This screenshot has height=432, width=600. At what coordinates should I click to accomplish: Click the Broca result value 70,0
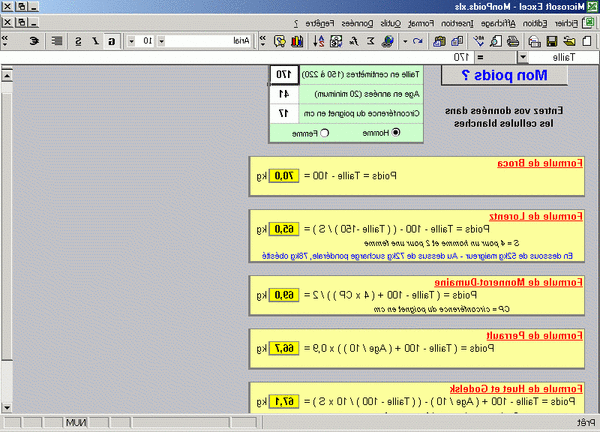click(284, 176)
